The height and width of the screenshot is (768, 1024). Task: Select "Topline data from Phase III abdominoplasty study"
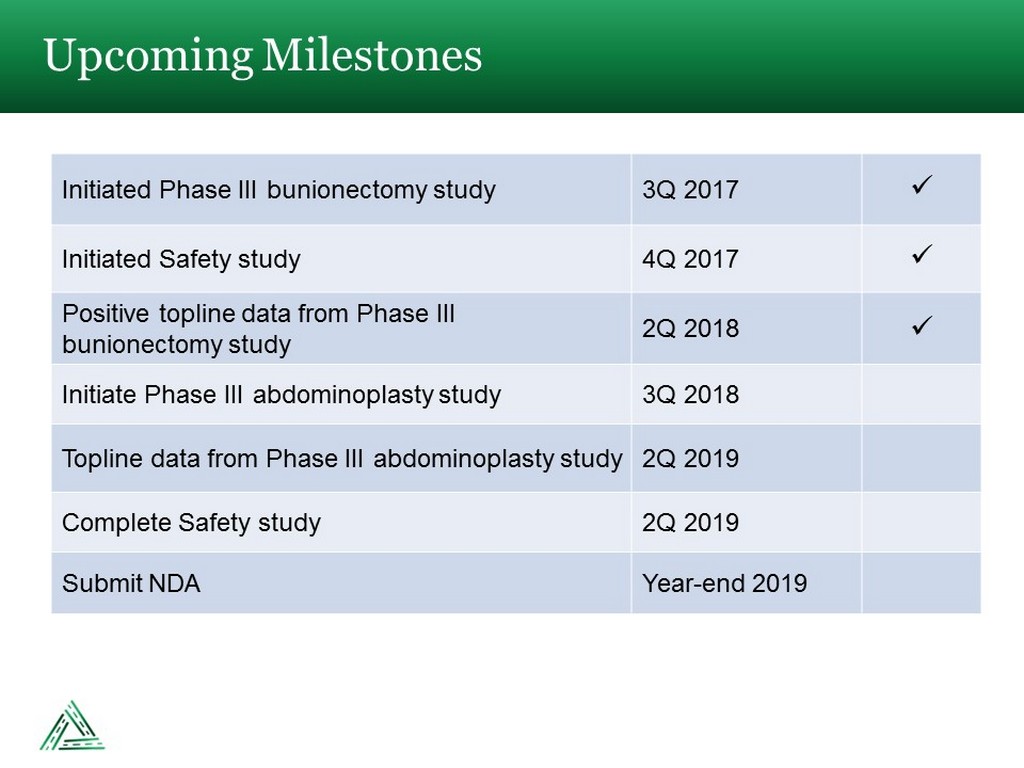[342, 459]
